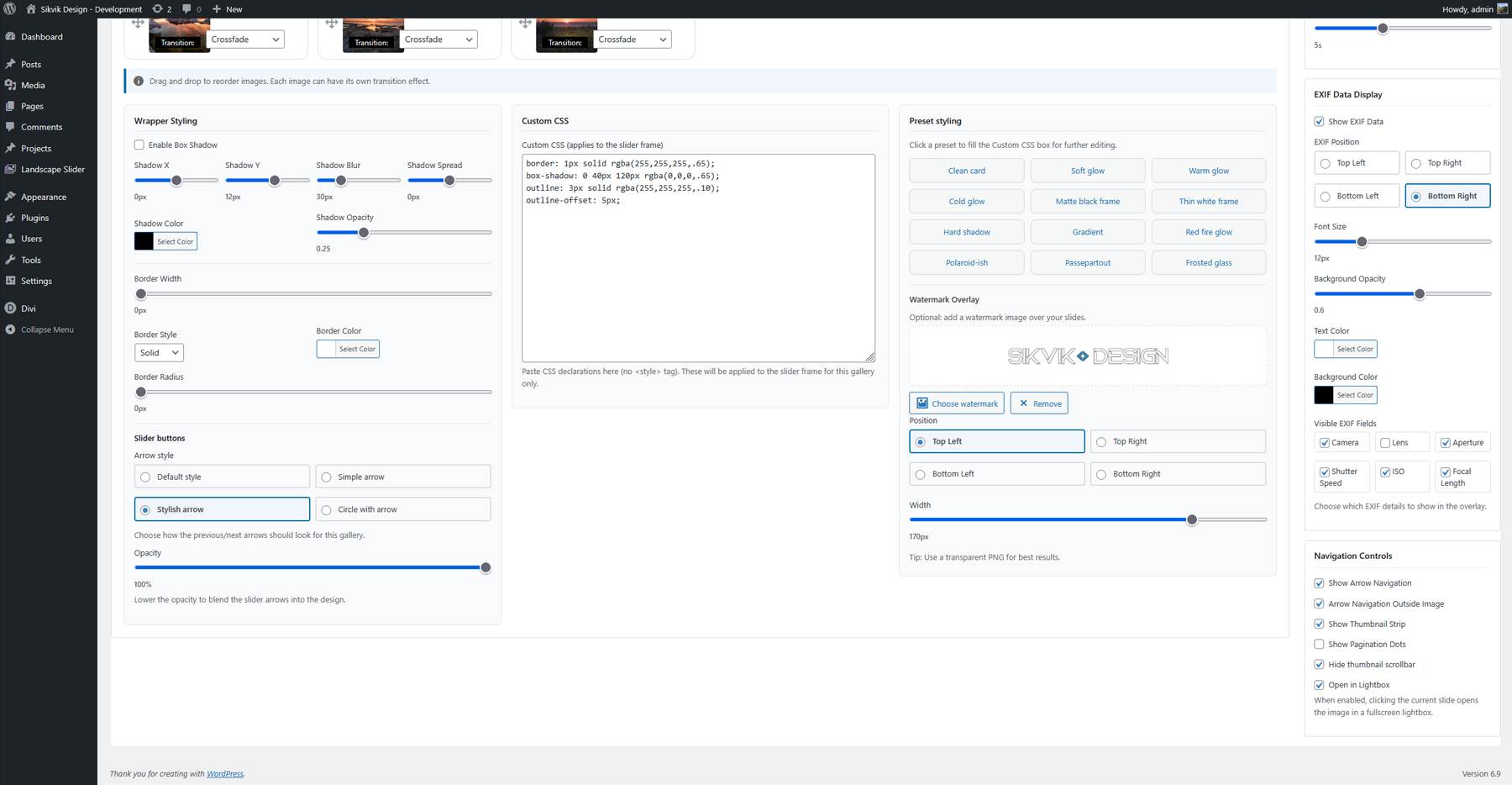Click the Collapse Menu arrow icon

(x=10, y=329)
